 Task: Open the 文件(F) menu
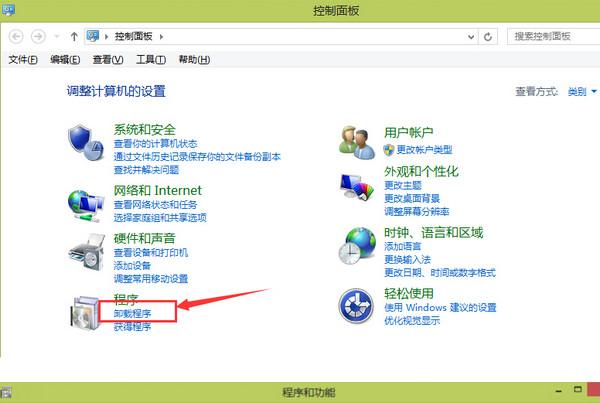23,59
